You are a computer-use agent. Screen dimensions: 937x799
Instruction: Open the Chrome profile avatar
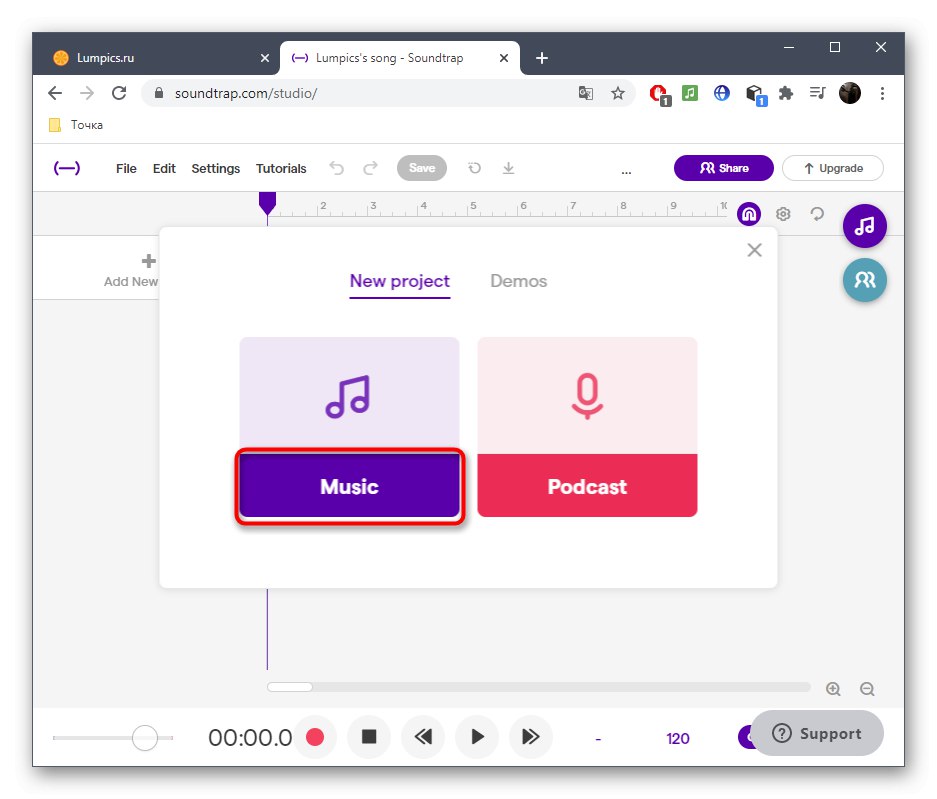[850, 93]
